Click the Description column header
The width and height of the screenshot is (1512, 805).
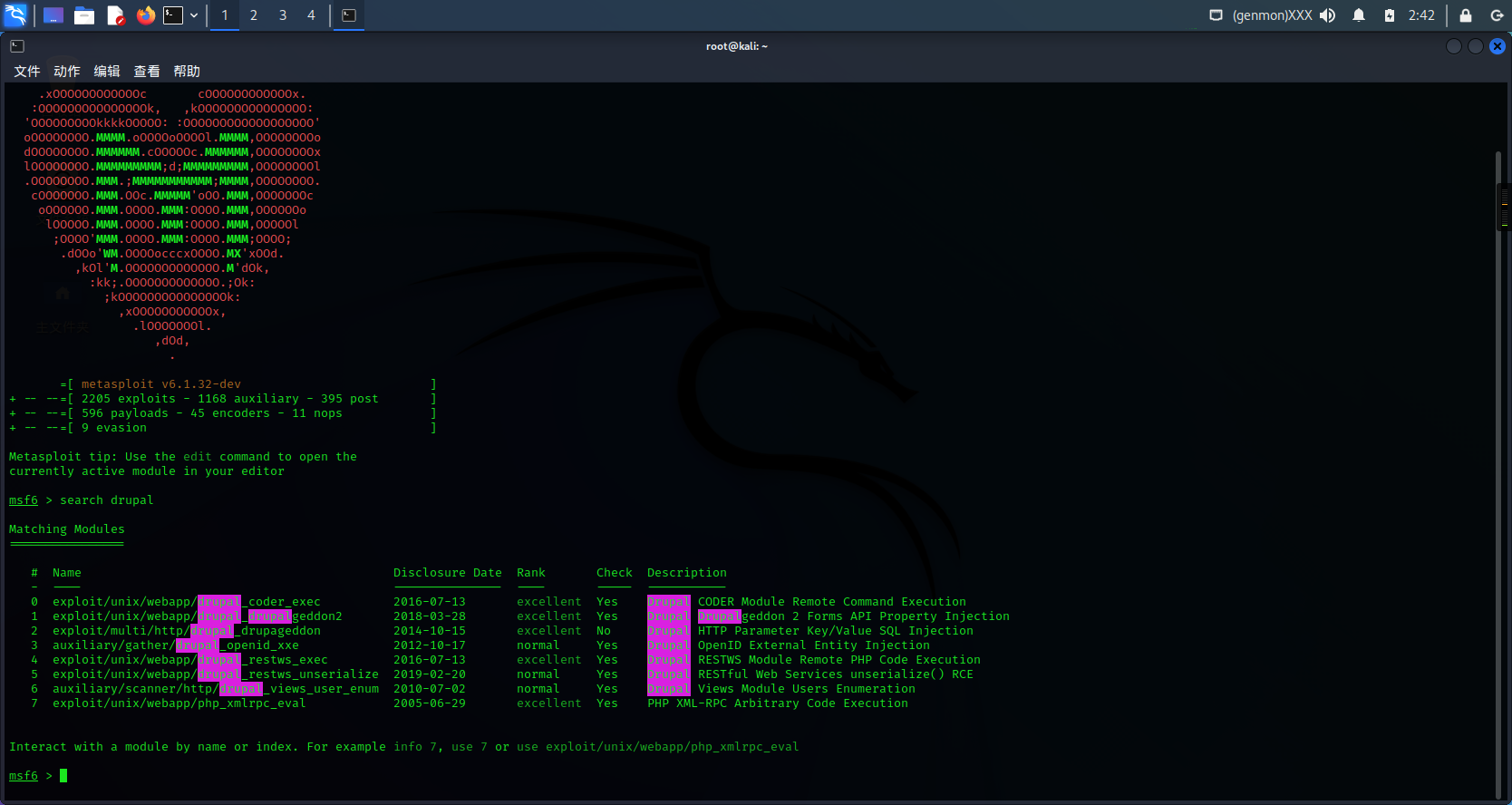[x=687, y=573]
